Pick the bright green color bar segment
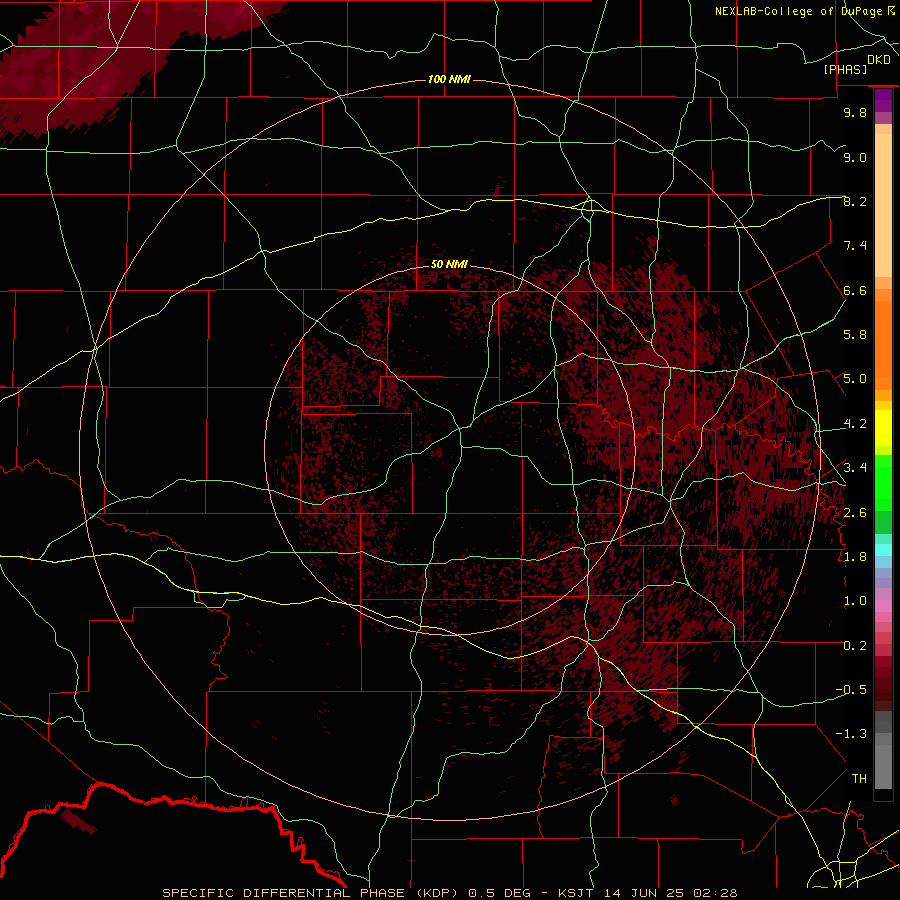900x900 pixels. point(883,482)
